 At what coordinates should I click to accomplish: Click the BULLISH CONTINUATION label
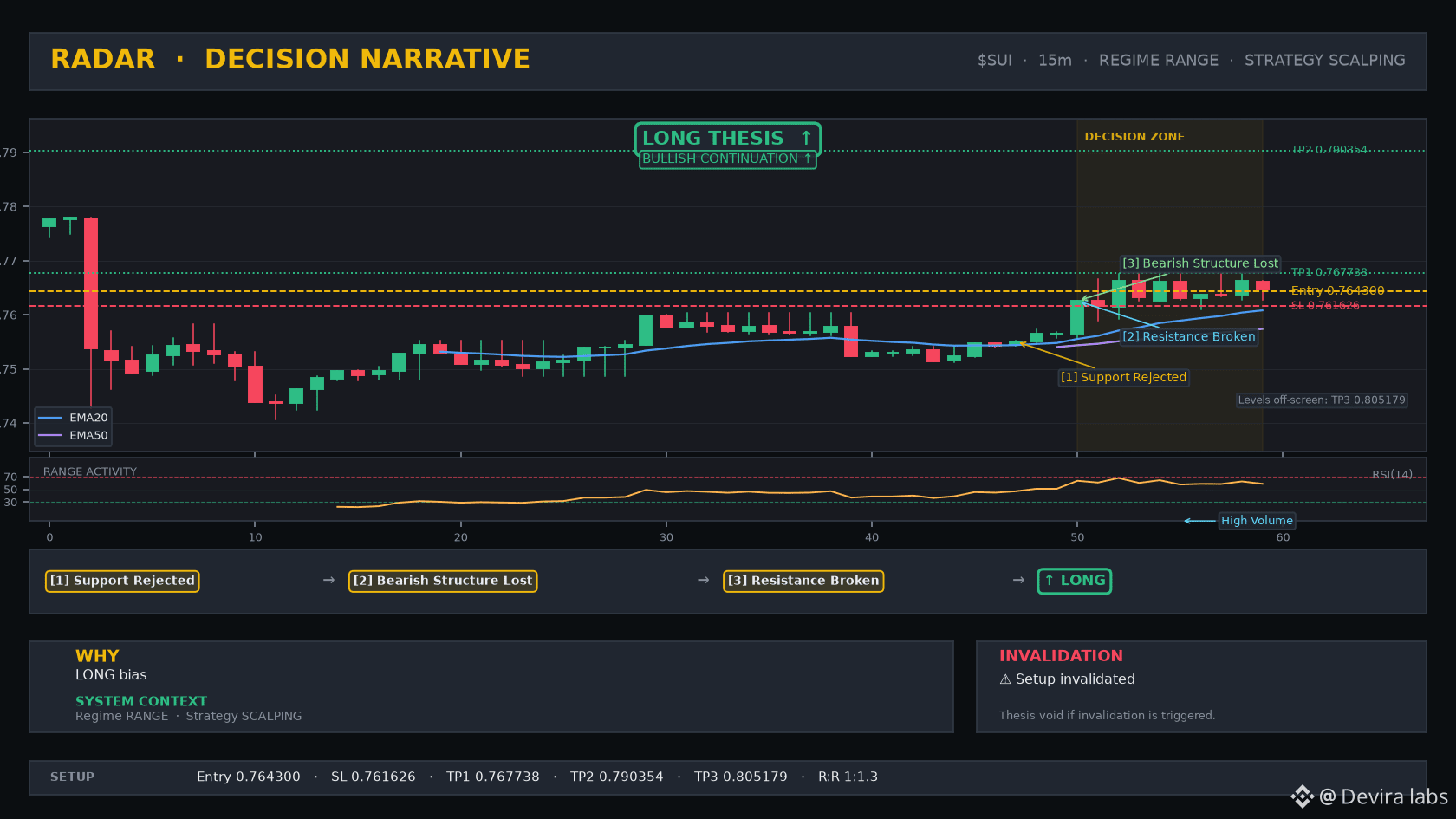point(728,159)
